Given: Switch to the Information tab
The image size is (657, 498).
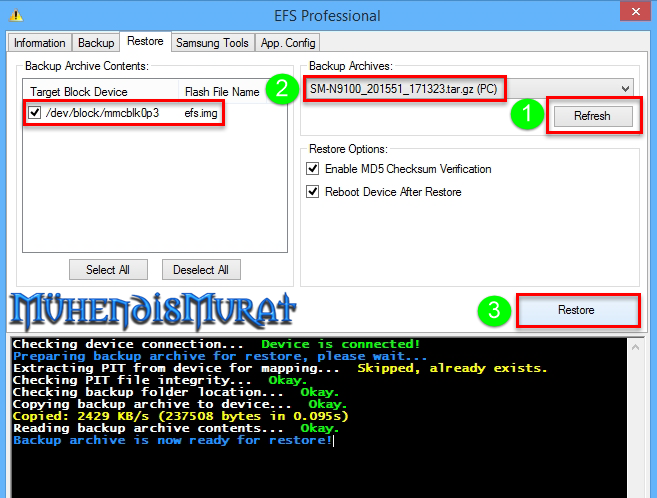Looking at the screenshot, I should click(40, 43).
